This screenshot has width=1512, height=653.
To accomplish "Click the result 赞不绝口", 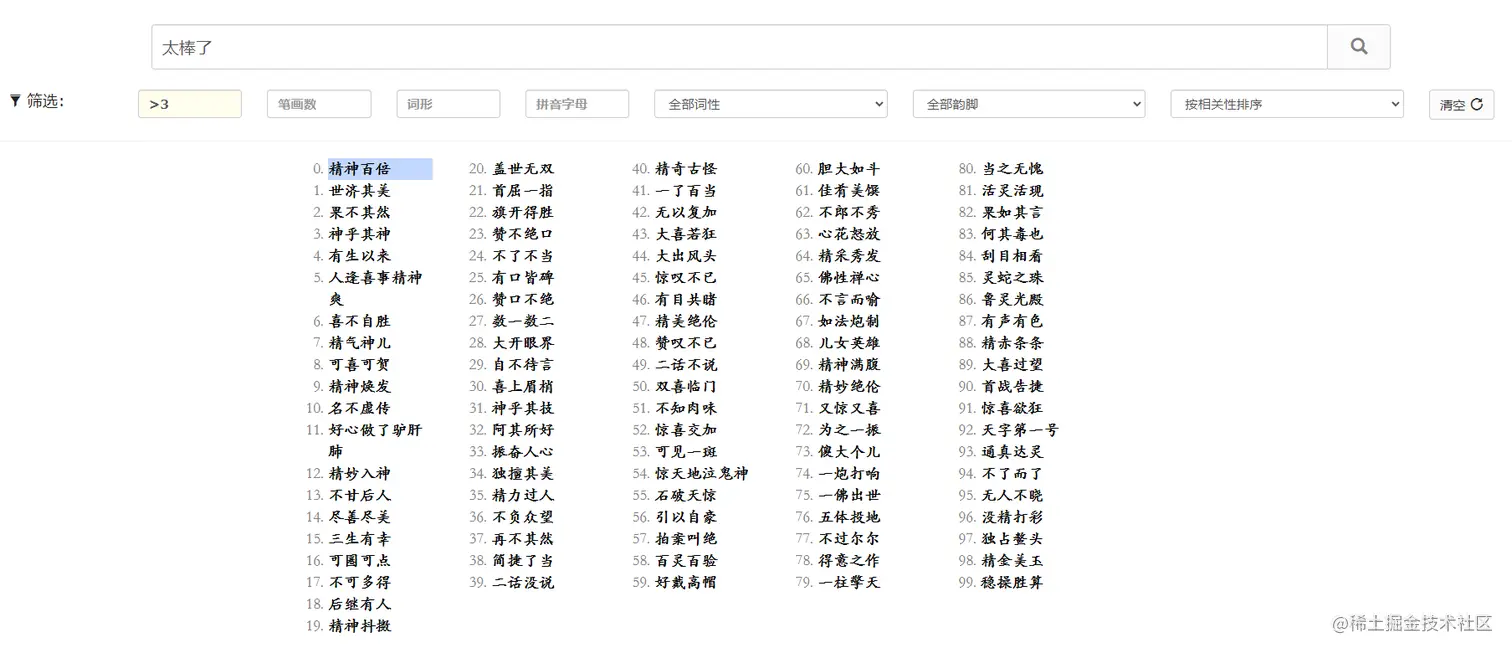I will pyautogui.click(x=523, y=234).
